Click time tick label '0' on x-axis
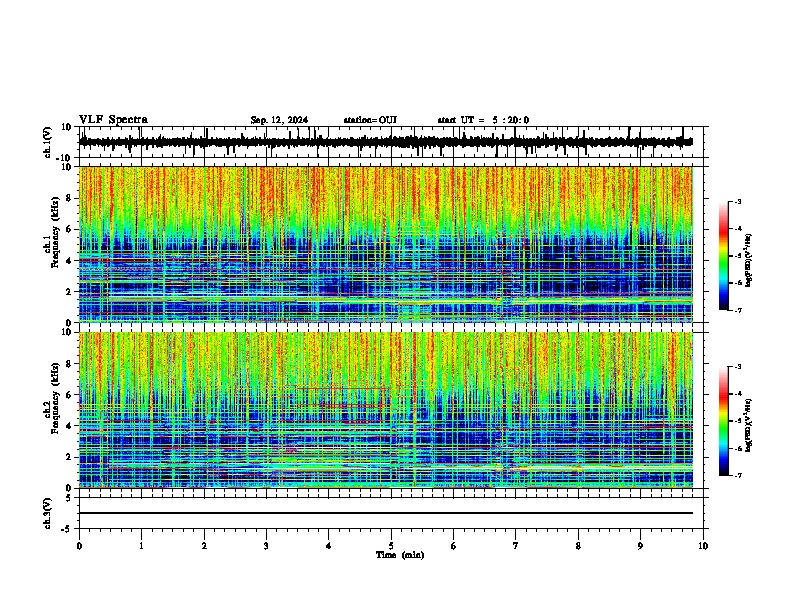 (x=79, y=546)
